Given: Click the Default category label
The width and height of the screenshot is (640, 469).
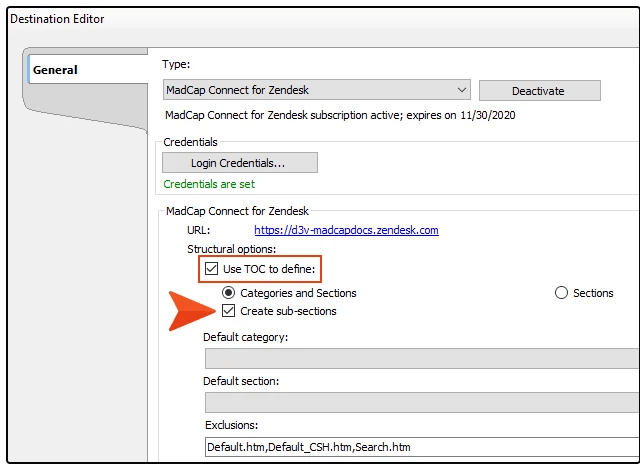Looking at the screenshot, I should [x=245, y=337].
